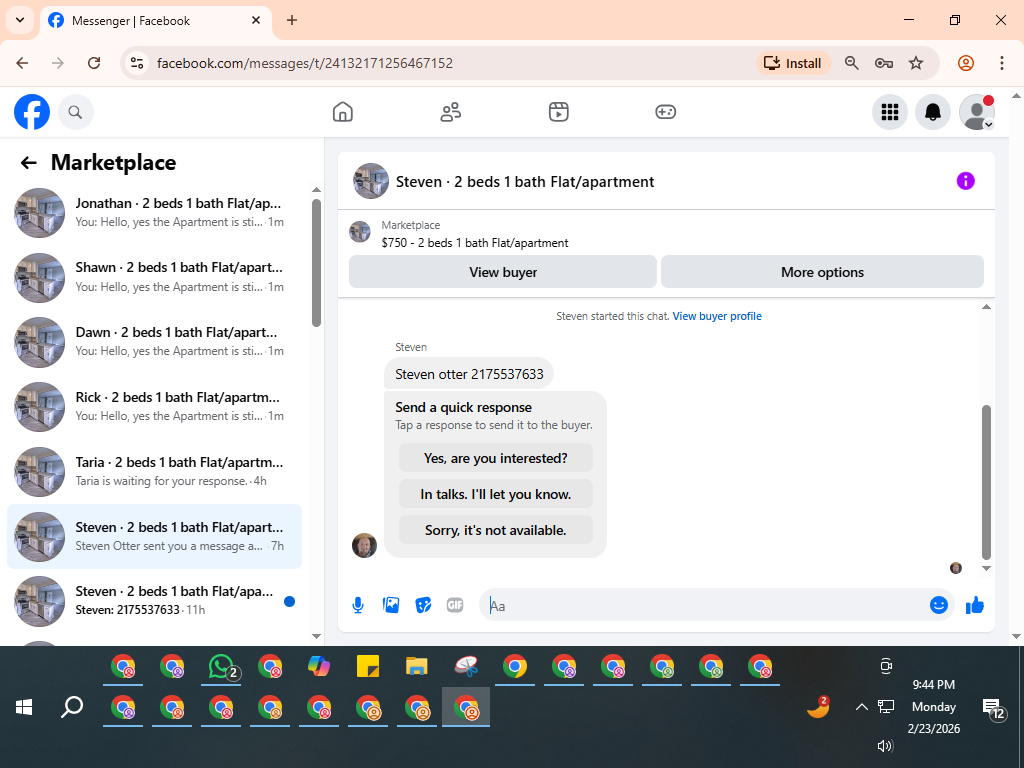Open Windows taskbar search
This screenshot has height=768, width=1024.
(x=72, y=707)
